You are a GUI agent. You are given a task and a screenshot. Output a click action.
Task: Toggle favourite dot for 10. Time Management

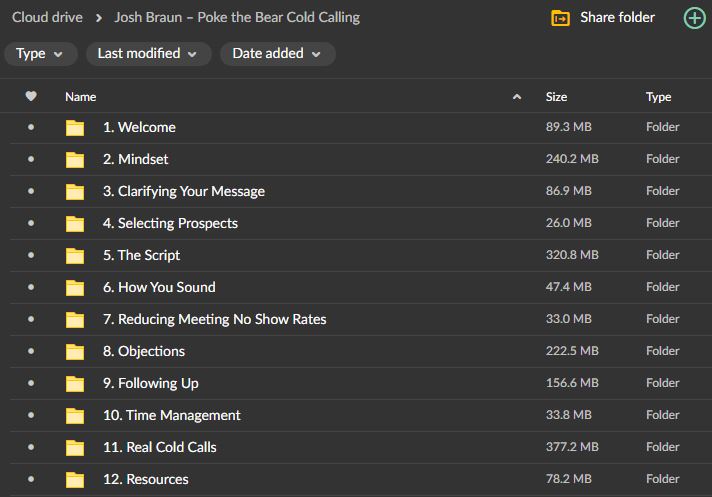click(31, 415)
